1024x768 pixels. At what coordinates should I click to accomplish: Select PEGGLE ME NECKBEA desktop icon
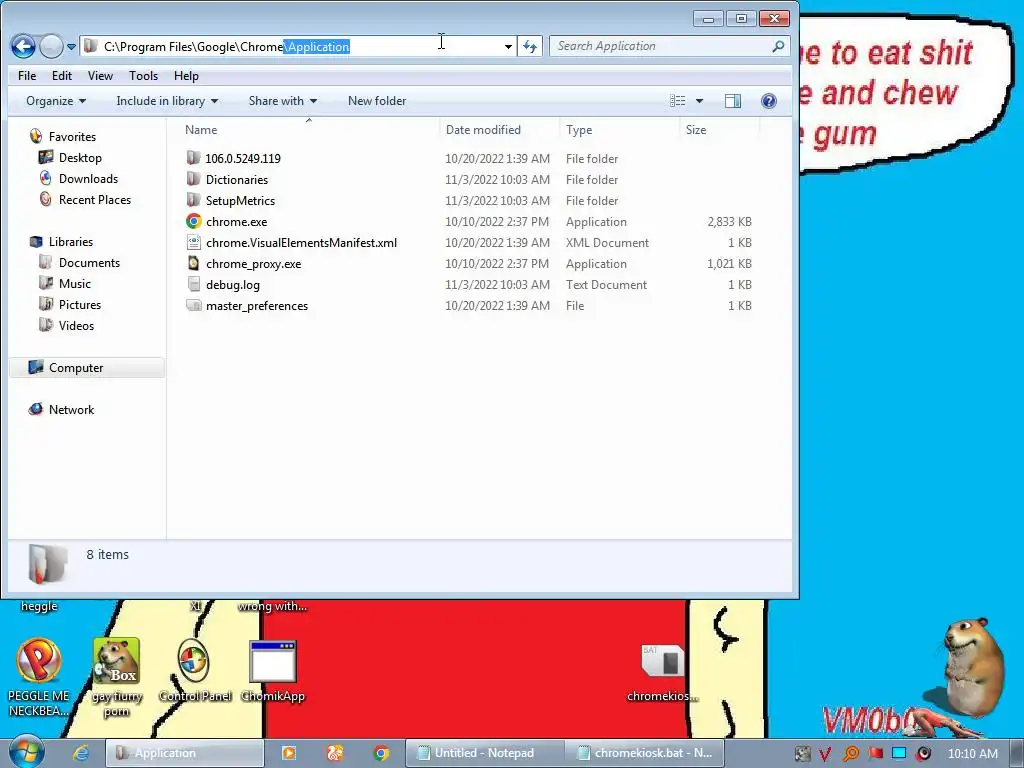tap(39, 677)
